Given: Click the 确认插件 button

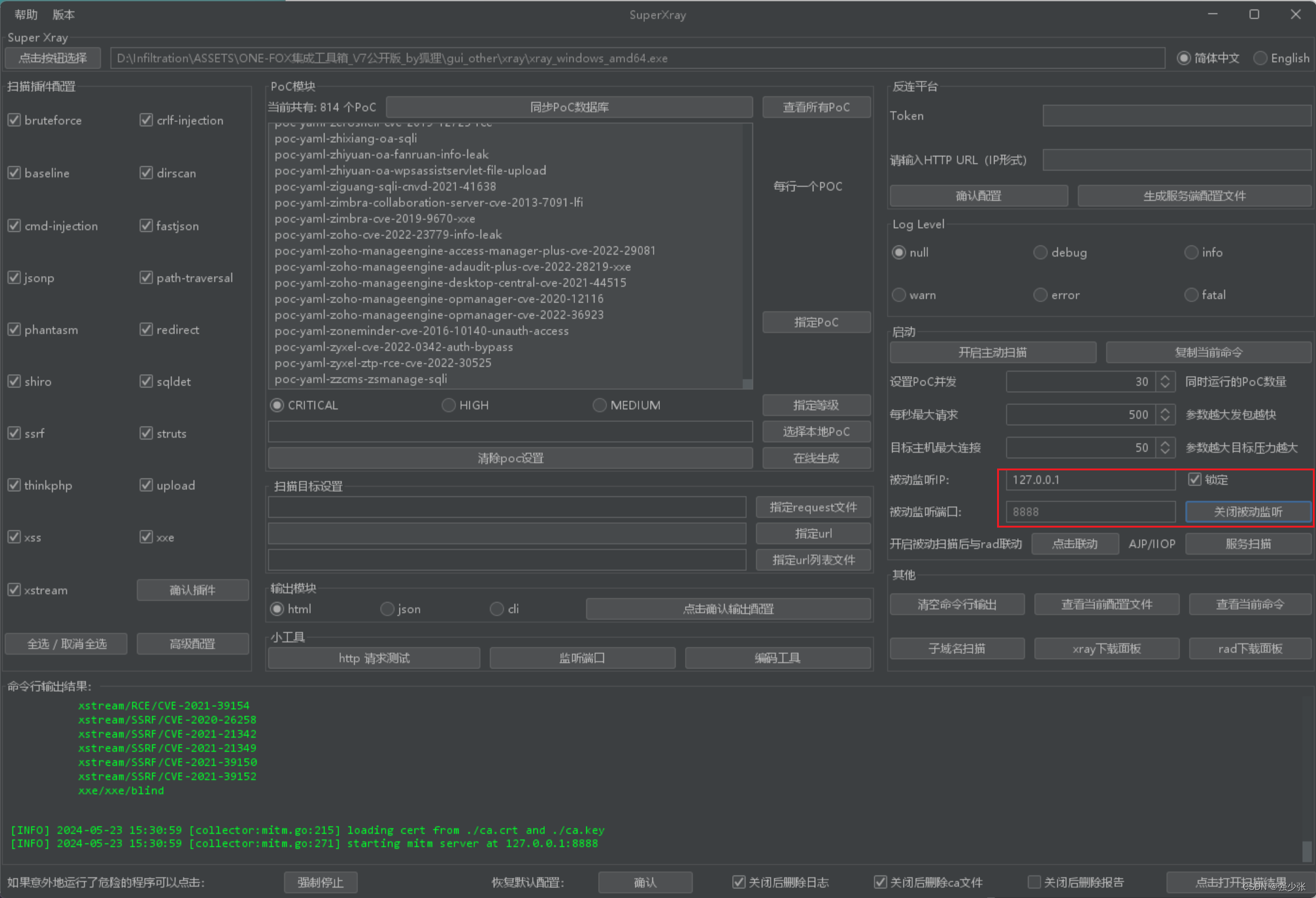Looking at the screenshot, I should 192,590.
